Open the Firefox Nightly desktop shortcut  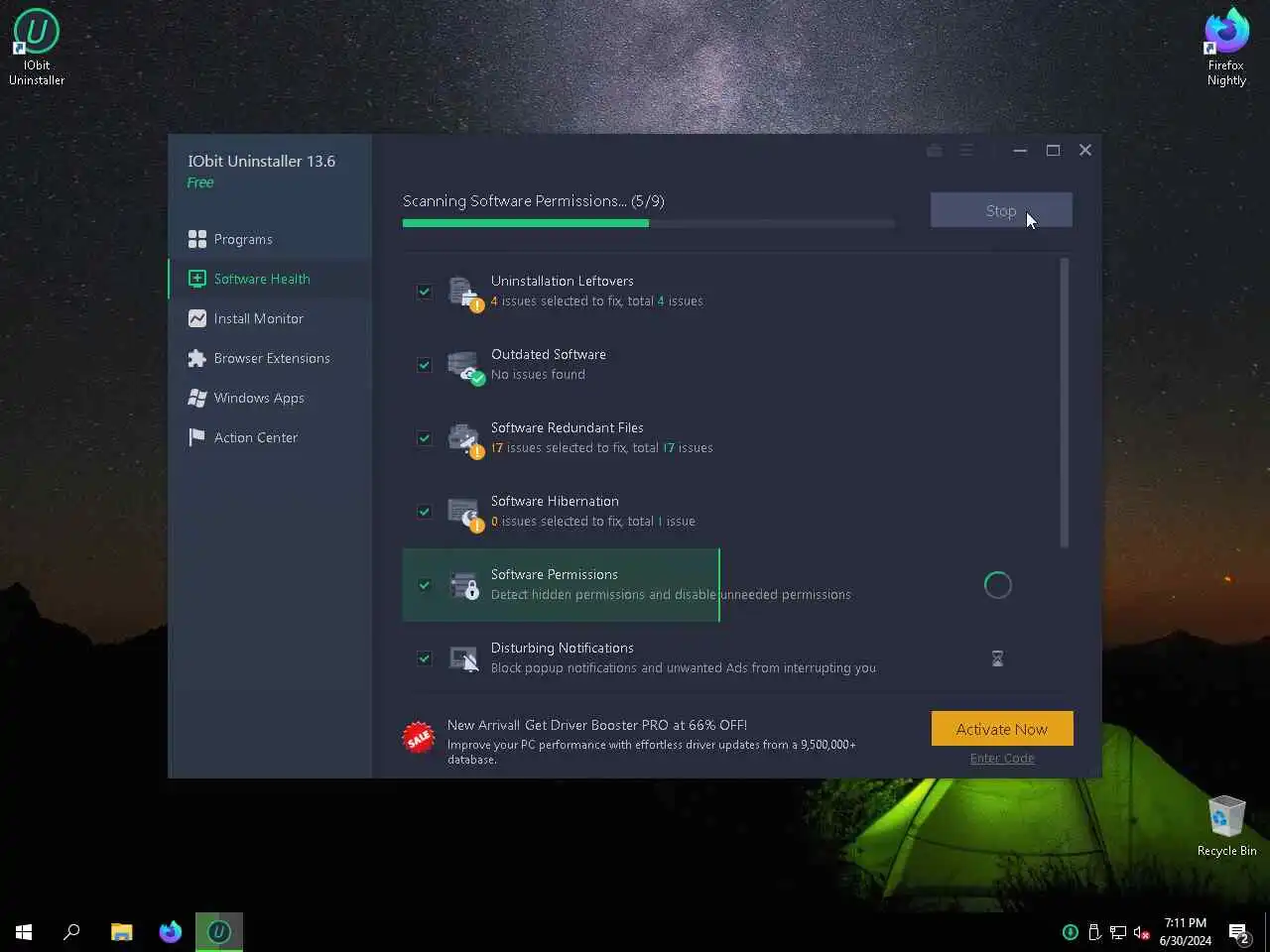pyautogui.click(x=1226, y=47)
